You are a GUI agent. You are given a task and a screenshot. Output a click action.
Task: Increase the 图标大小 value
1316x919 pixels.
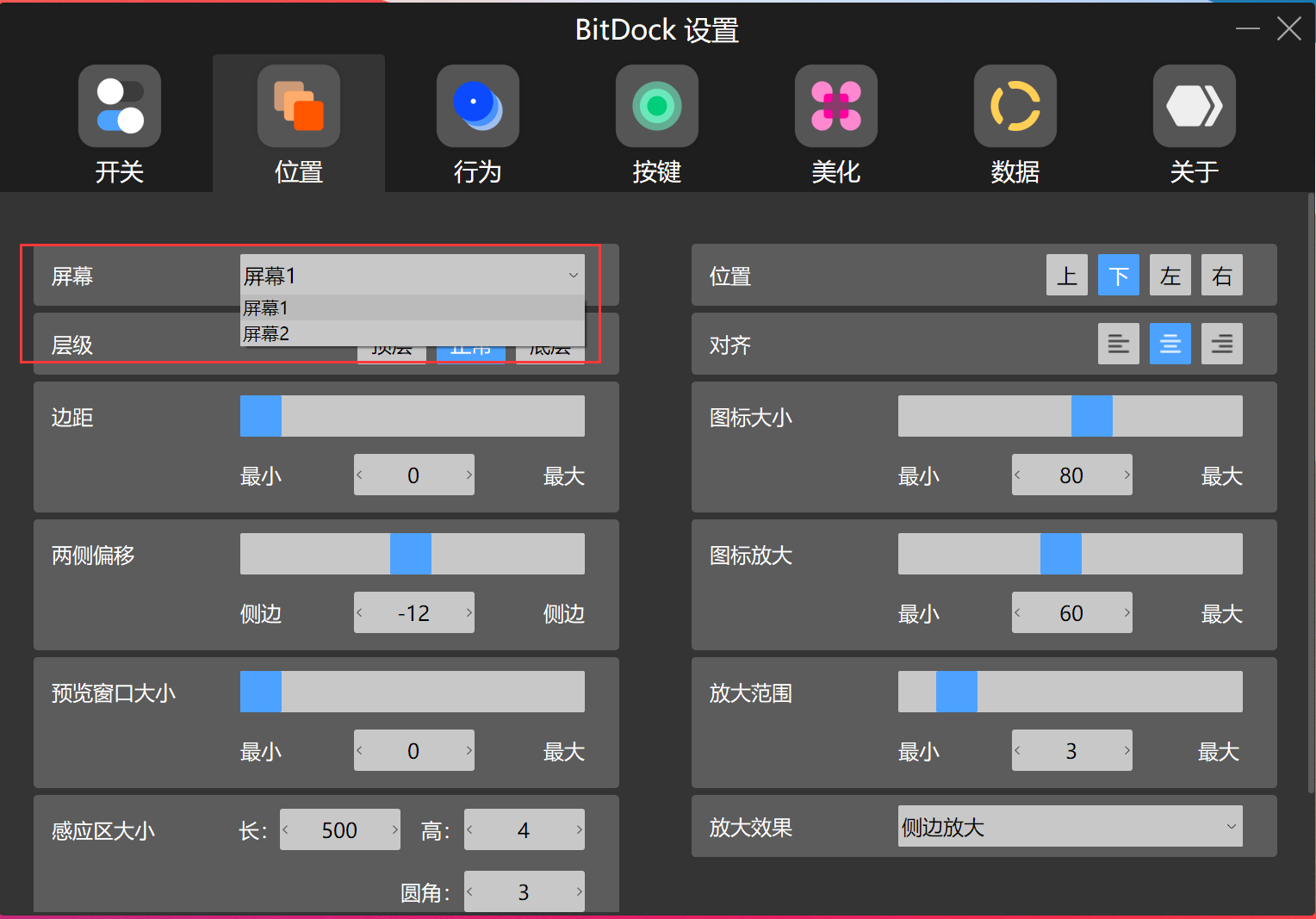click(1127, 475)
